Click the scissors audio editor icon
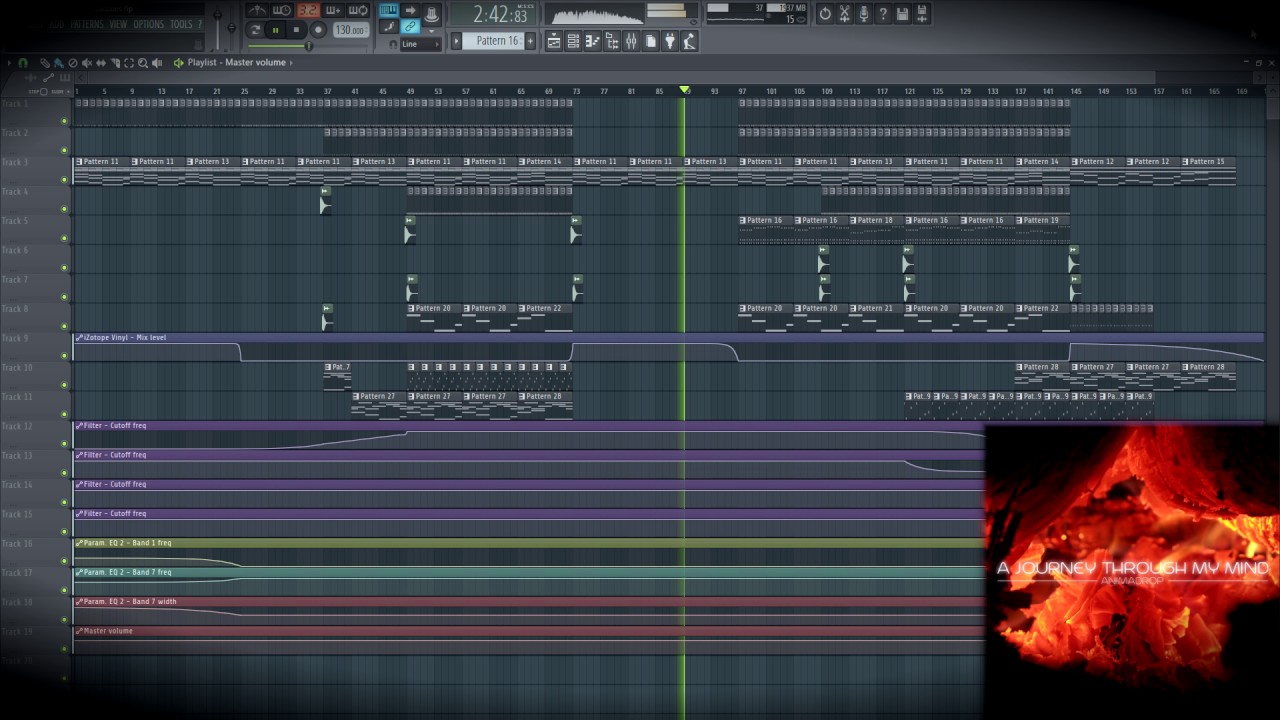The width and height of the screenshot is (1280, 720). 844,13
